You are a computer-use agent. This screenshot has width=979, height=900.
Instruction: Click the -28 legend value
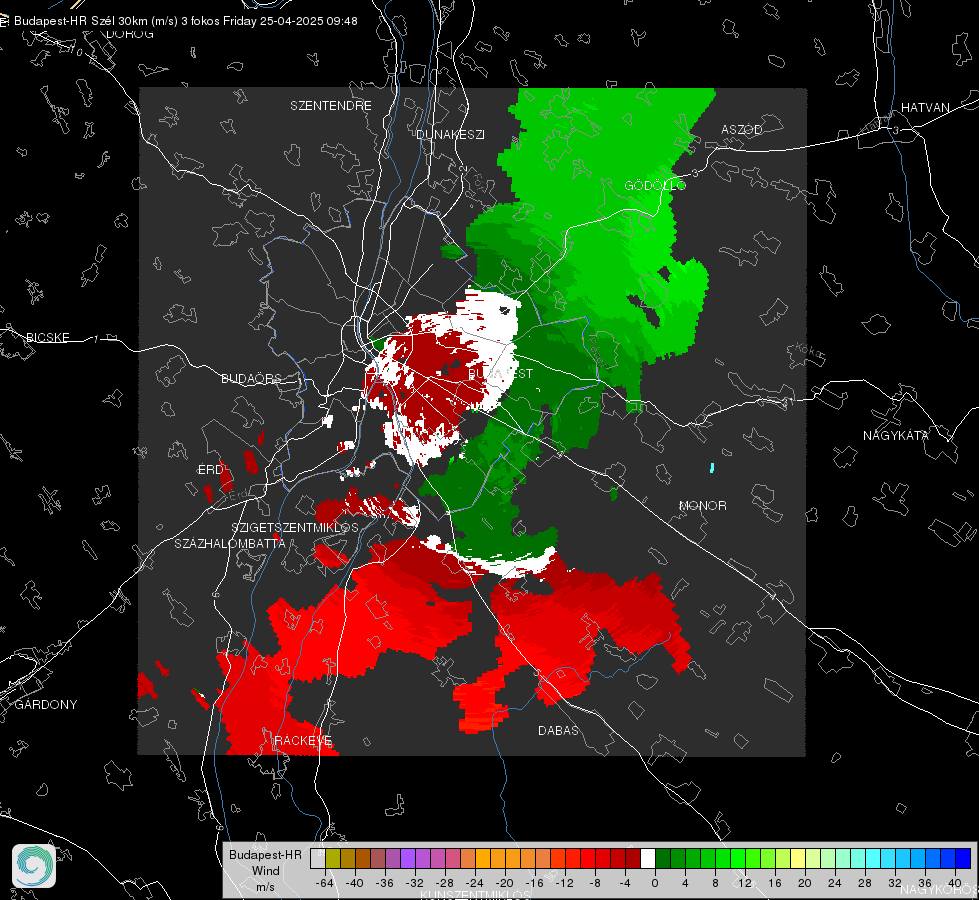[445, 883]
